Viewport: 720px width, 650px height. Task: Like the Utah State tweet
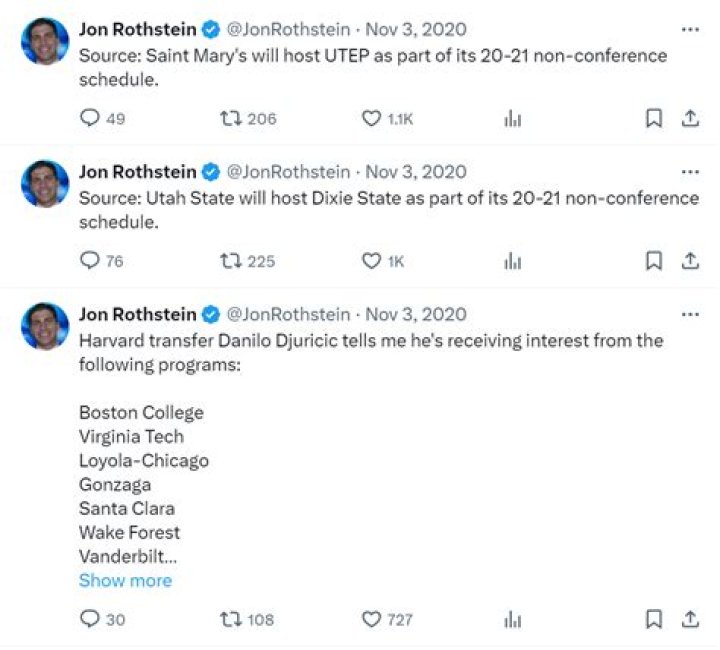click(371, 261)
